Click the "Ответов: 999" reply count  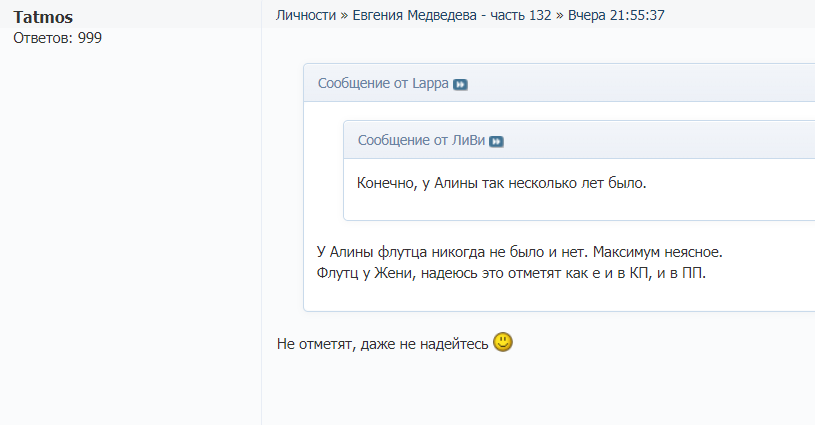[x=57, y=38]
